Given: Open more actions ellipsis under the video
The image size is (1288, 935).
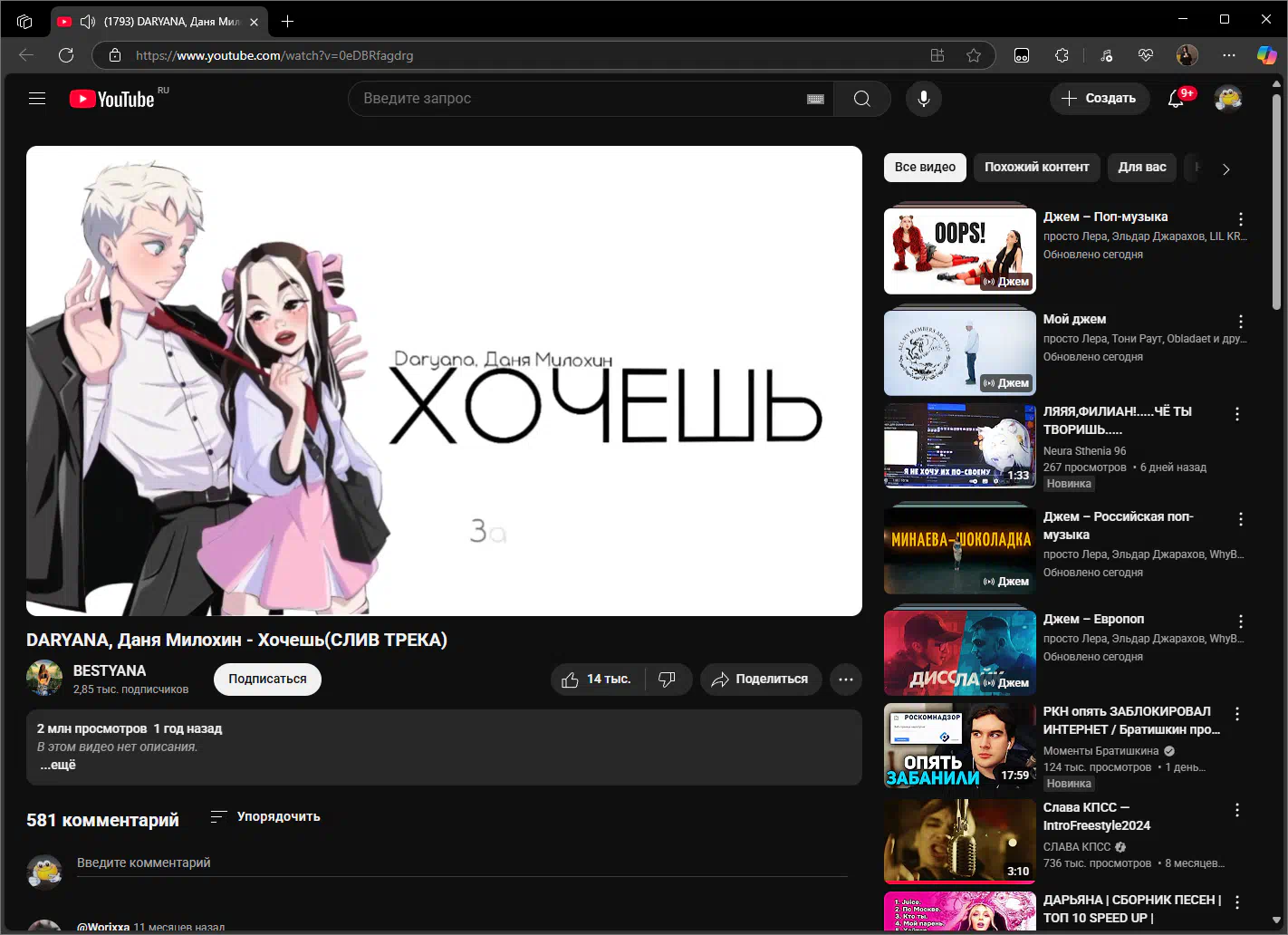Looking at the screenshot, I should [x=846, y=680].
